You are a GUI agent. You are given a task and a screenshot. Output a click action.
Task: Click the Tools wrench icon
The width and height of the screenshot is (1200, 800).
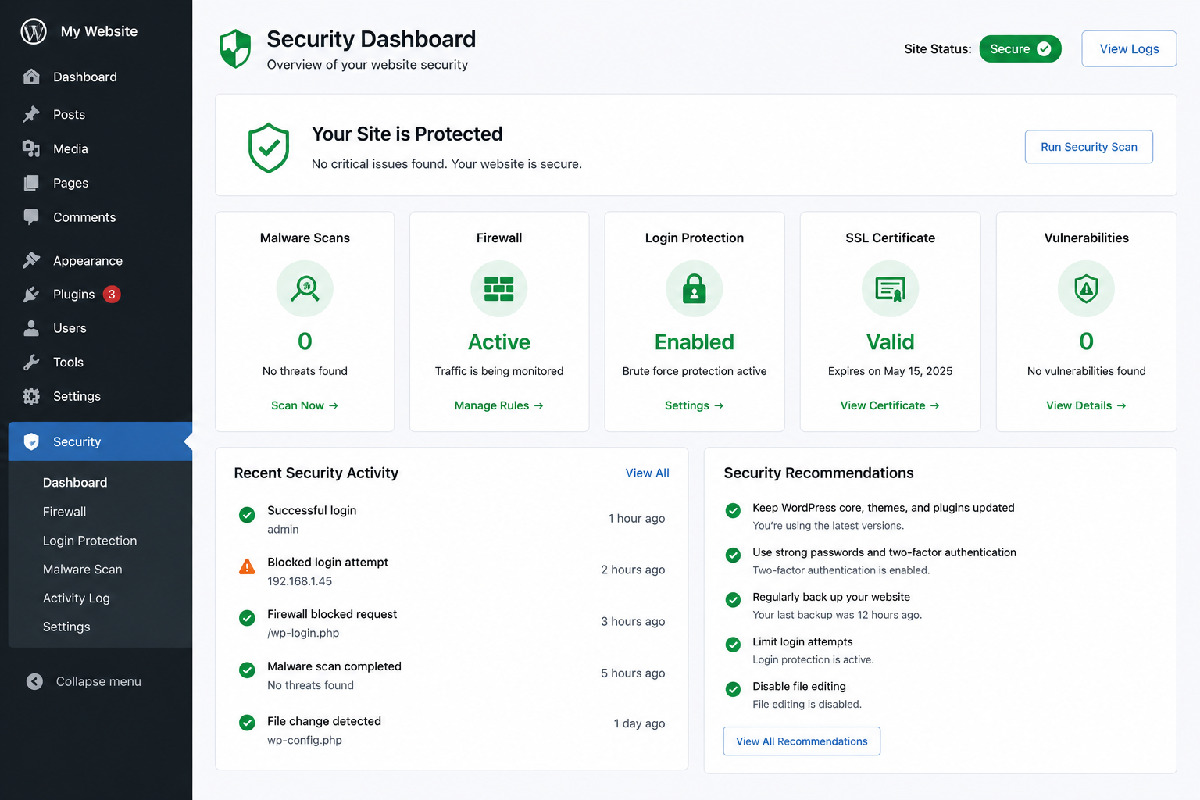(32, 362)
